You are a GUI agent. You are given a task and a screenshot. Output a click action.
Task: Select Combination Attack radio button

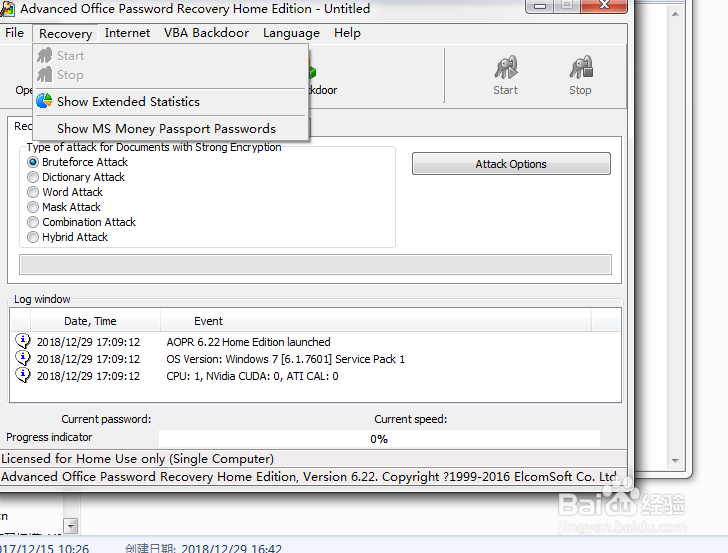32,222
